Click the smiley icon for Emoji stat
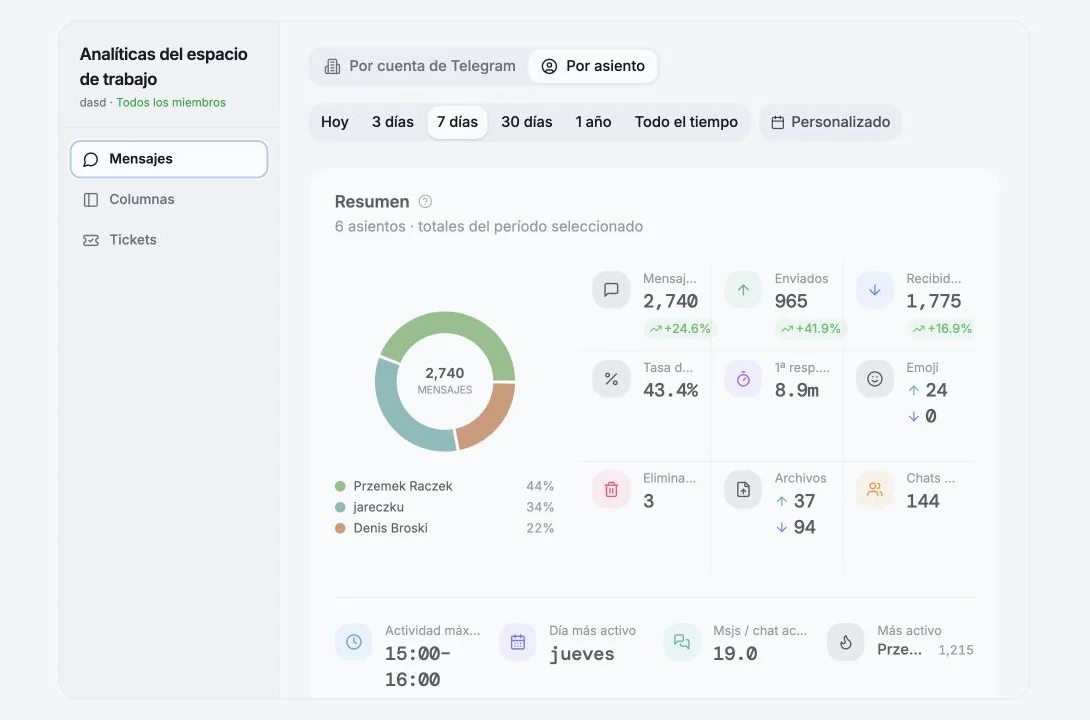This screenshot has height=720, width=1090. coord(875,379)
